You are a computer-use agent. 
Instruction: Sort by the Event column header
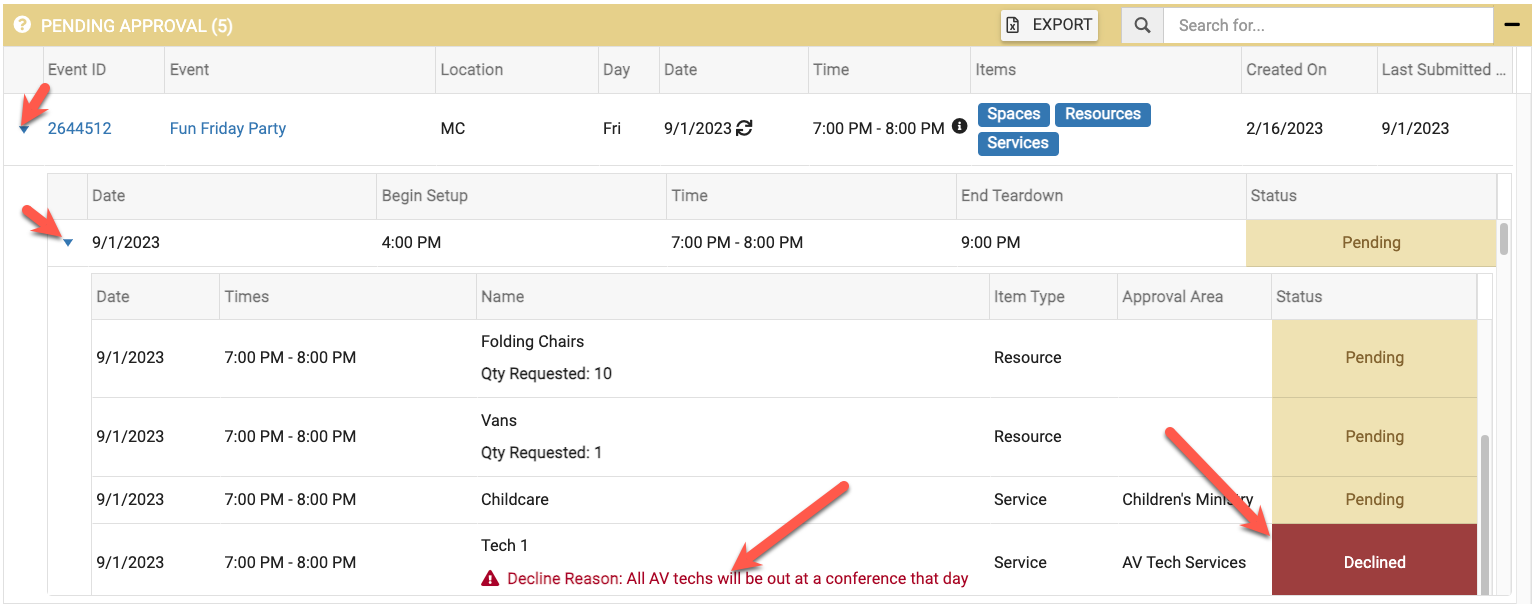[190, 70]
